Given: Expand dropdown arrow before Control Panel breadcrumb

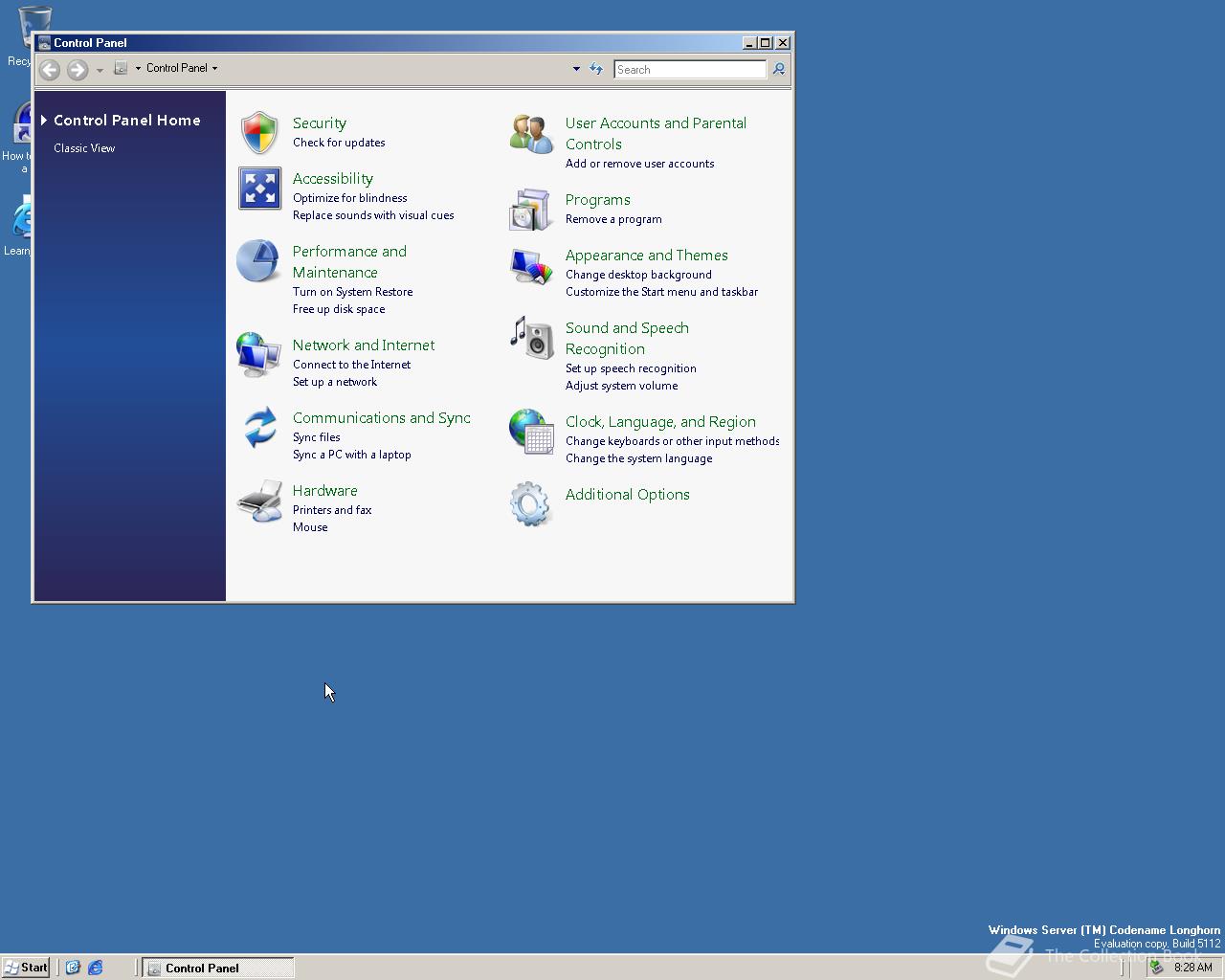Looking at the screenshot, I should [138, 68].
